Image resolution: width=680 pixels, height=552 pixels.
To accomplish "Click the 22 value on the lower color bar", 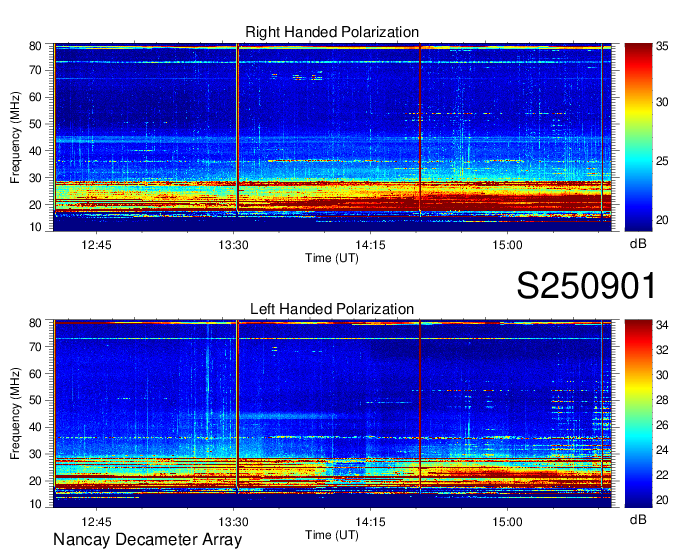I will (x=662, y=475).
